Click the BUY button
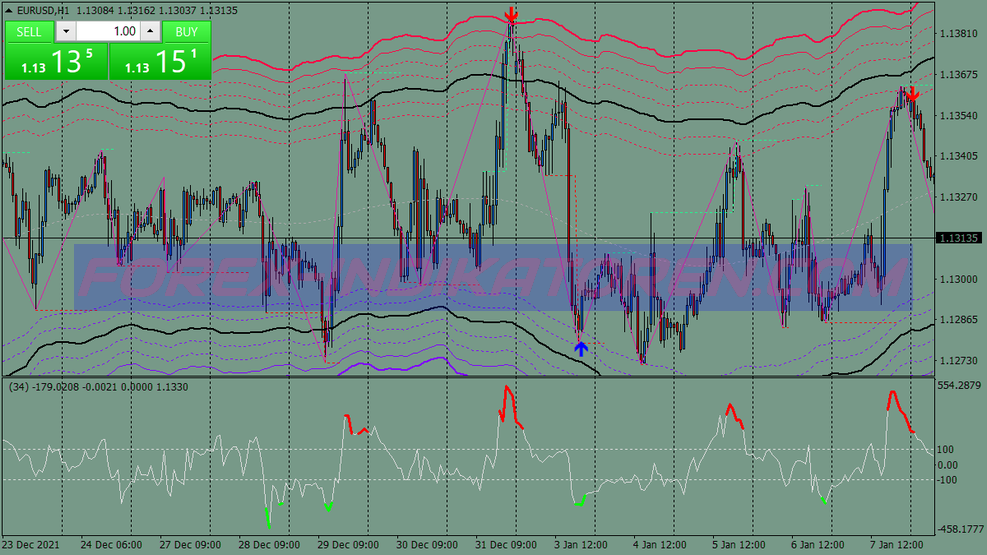The width and height of the screenshot is (987, 555). click(186, 31)
